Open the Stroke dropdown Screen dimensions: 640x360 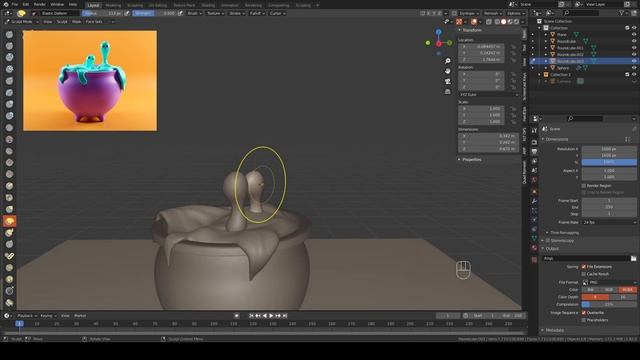tap(237, 13)
